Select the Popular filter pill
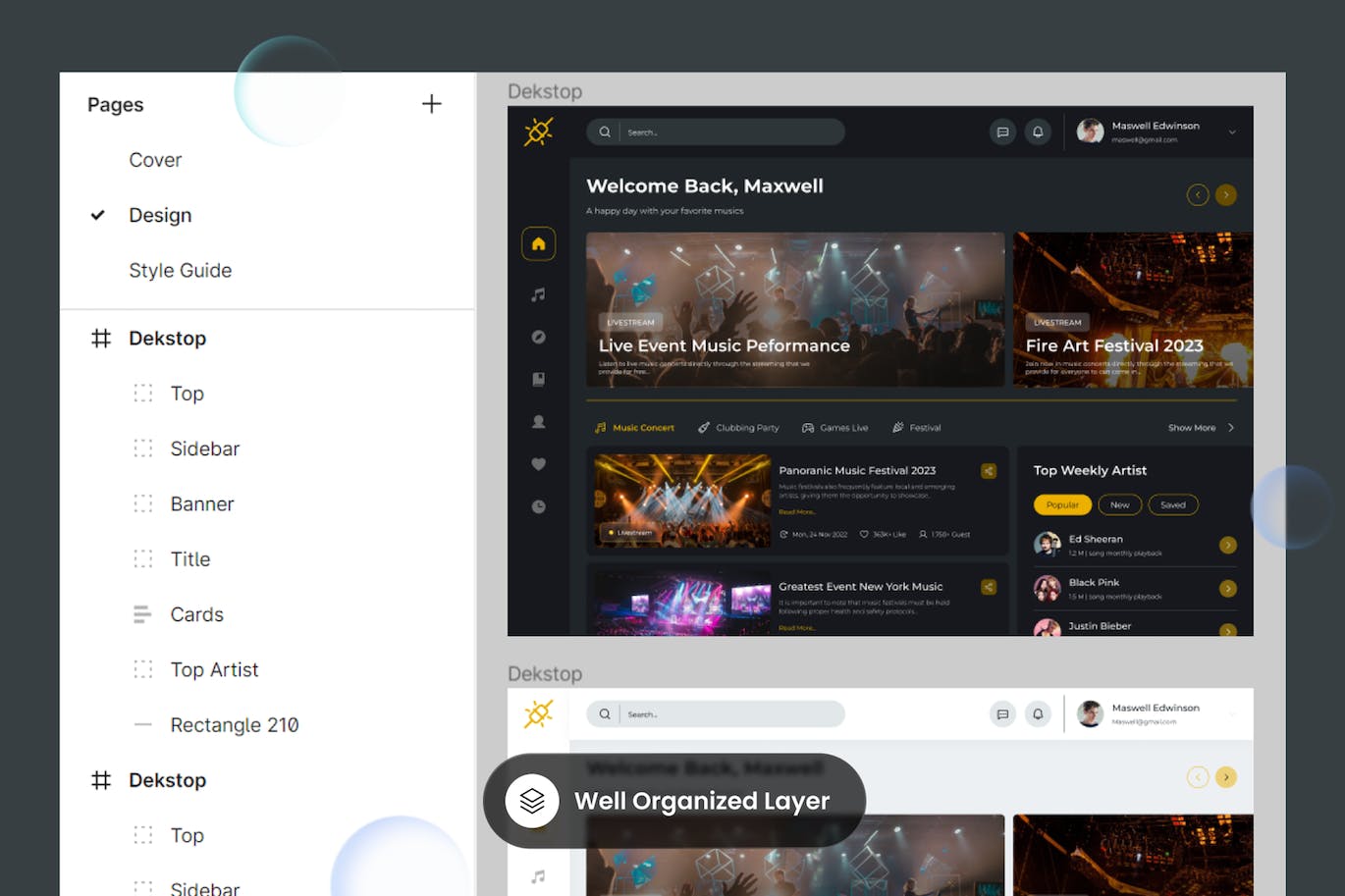1345x896 pixels. pyautogui.click(x=1062, y=504)
